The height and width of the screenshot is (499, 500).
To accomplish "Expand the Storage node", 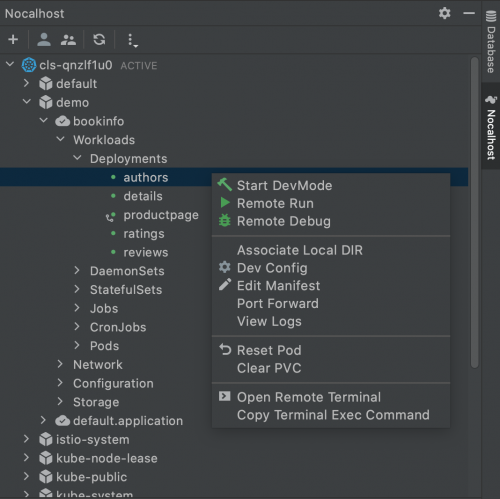I will 60,401.
